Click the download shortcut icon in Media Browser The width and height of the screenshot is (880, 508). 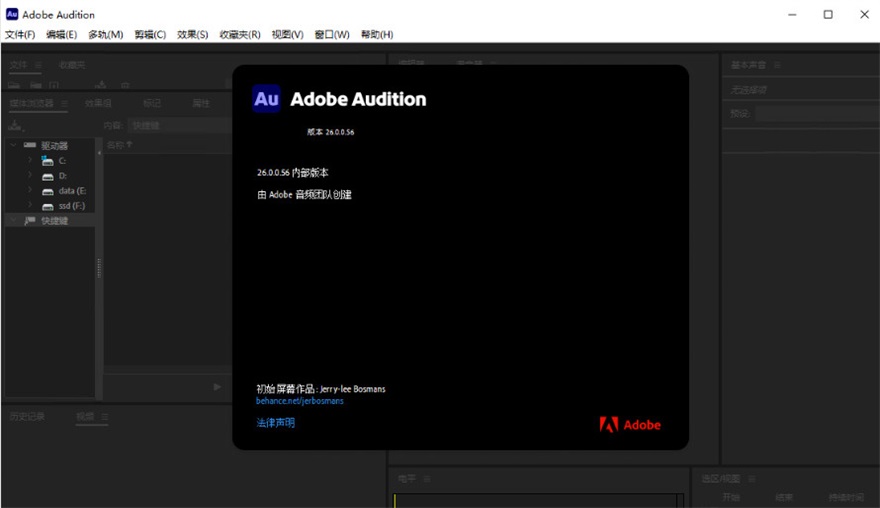[x=15, y=125]
